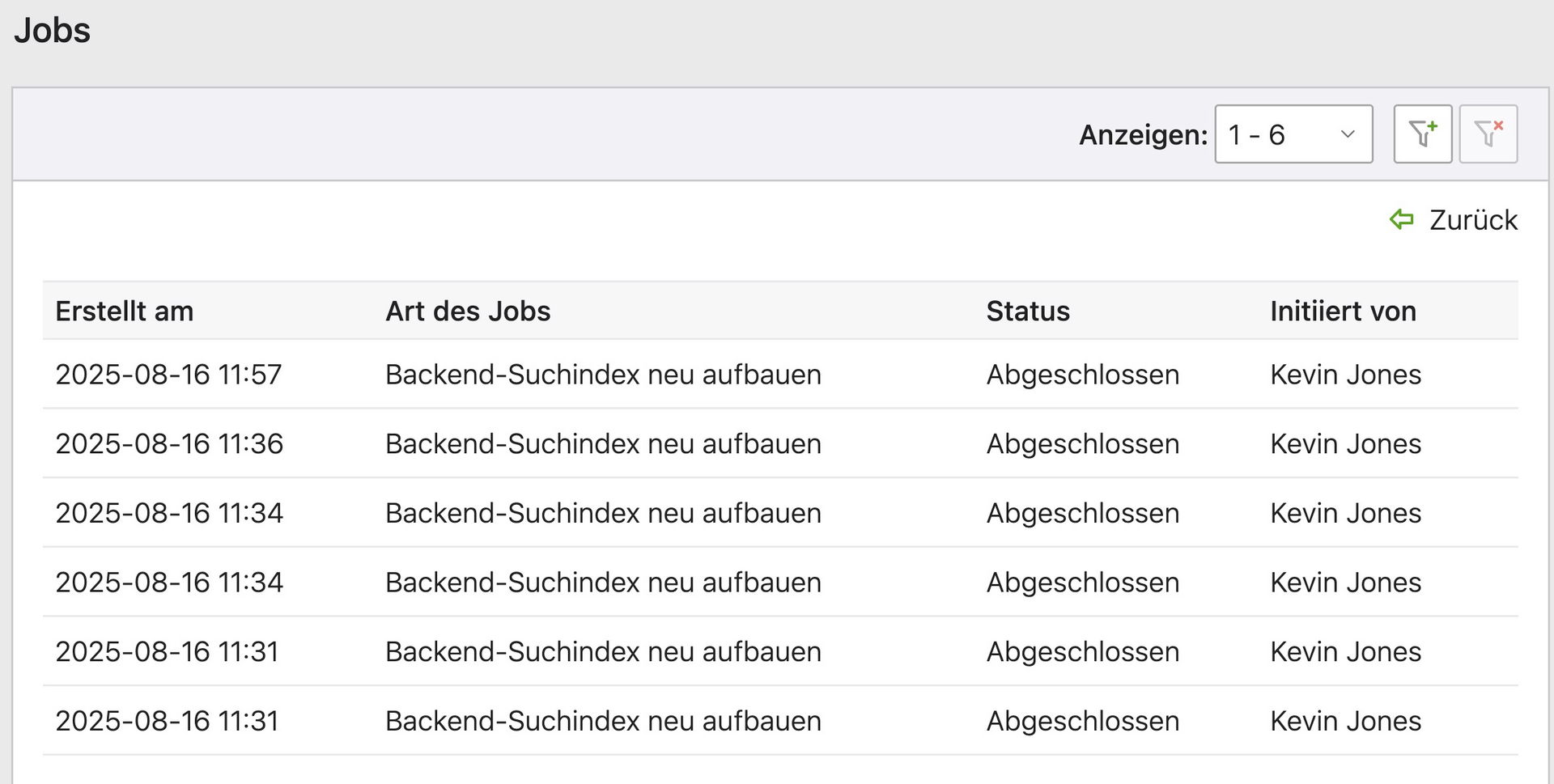The image size is (1554, 784).
Task: Click the "Initiiert von" column header
Action: point(1343,311)
